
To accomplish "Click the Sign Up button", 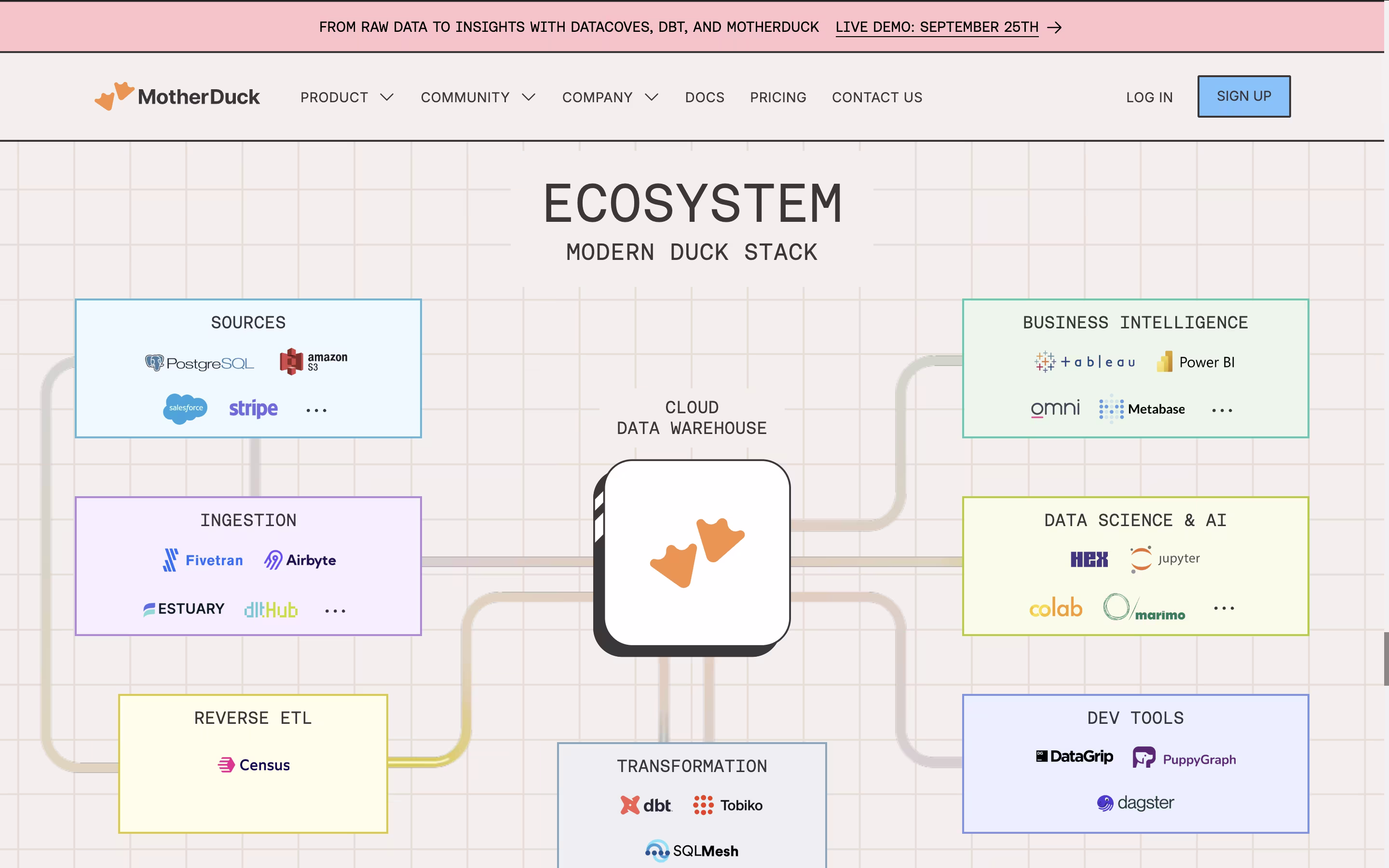I will click(x=1244, y=96).
